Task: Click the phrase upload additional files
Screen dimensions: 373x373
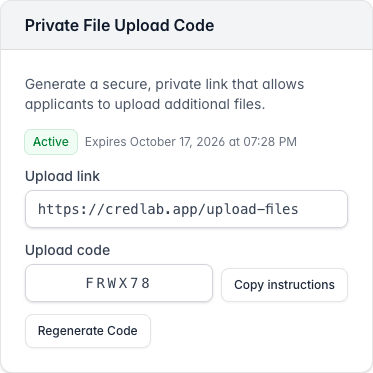Action: [x=190, y=105]
